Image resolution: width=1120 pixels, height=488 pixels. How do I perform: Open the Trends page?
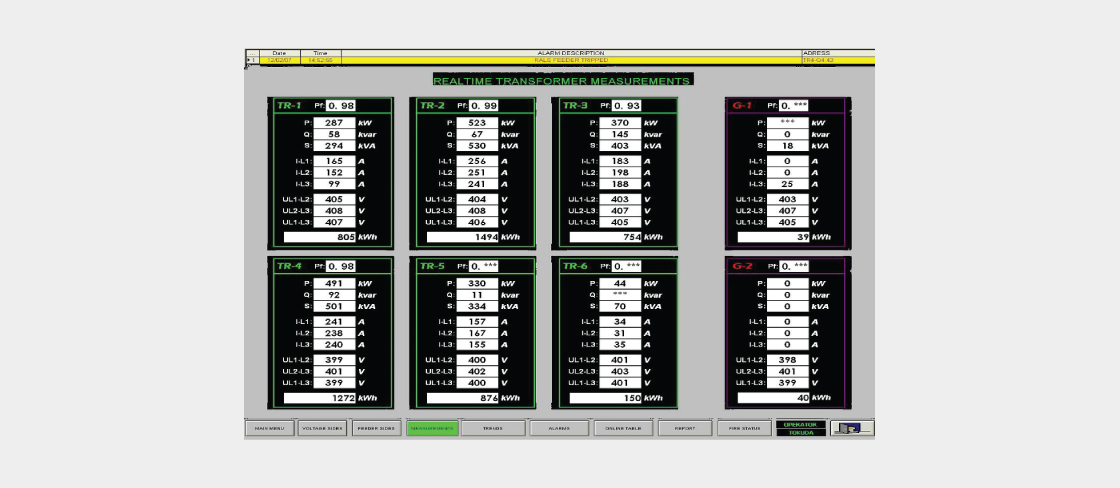(492, 429)
